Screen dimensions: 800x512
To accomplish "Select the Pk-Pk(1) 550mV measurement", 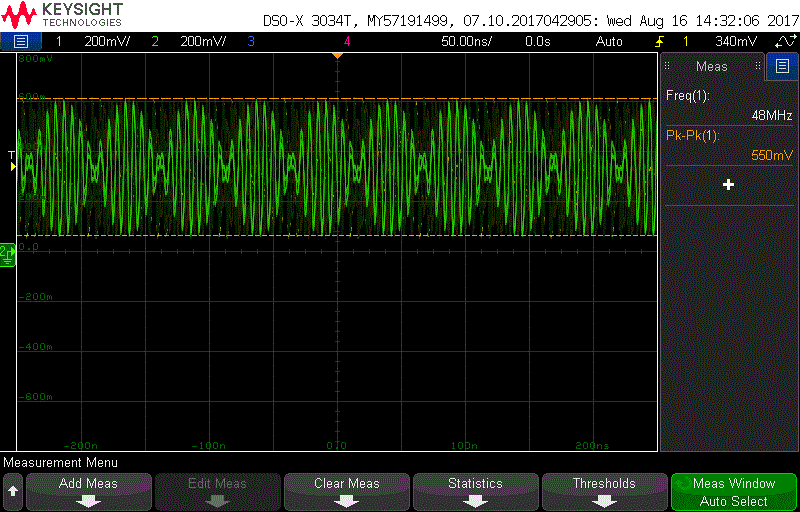I will pos(729,145).
